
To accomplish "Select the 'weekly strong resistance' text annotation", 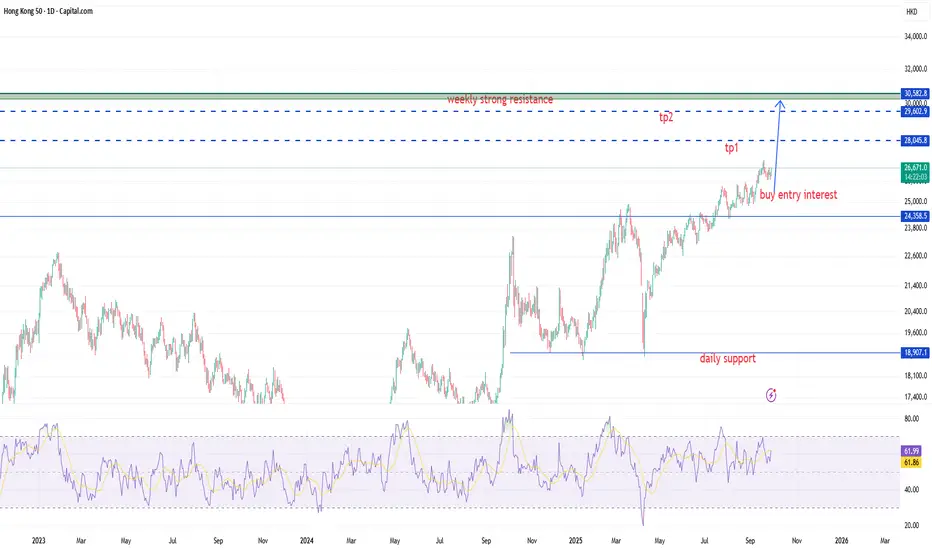I will (x=500, y=99).
